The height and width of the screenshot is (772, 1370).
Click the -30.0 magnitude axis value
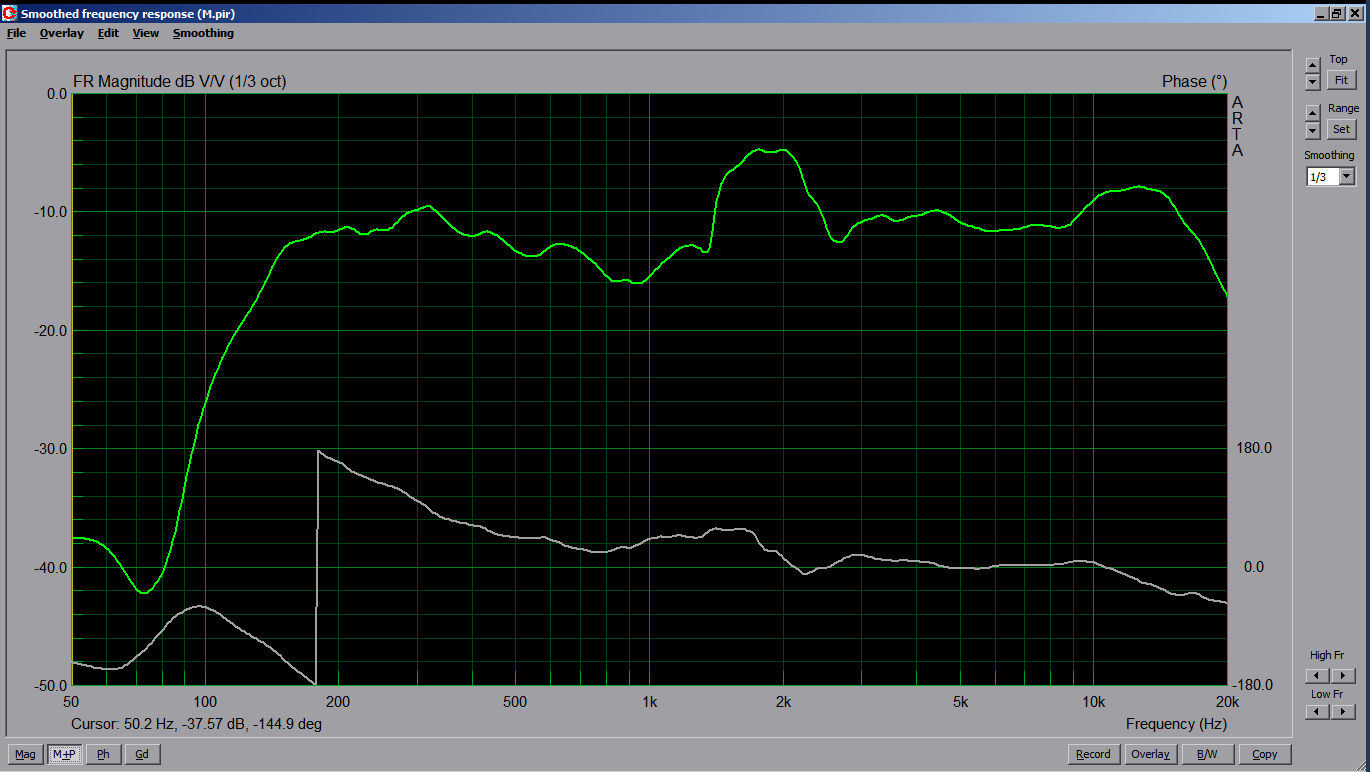pos(49,448)
